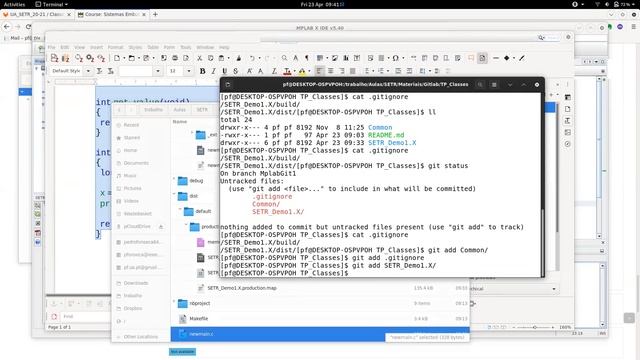Toggle Bold formatting in LibreOffice Writer

click(x=202, y=71)
